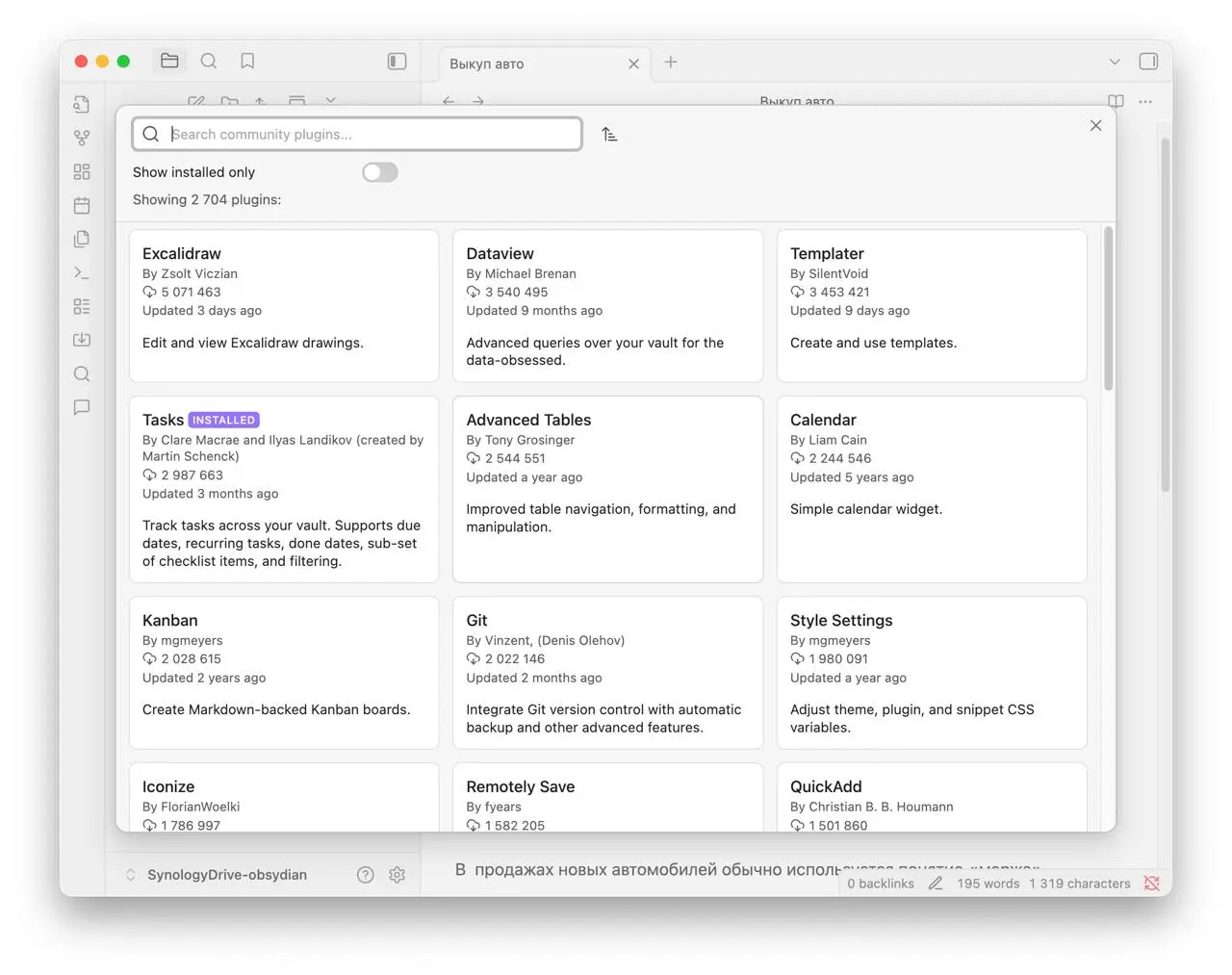Open the quick switcher file-search ribbon icon
The height and width of the screenshot is (975, 1232).
(82, 104)
